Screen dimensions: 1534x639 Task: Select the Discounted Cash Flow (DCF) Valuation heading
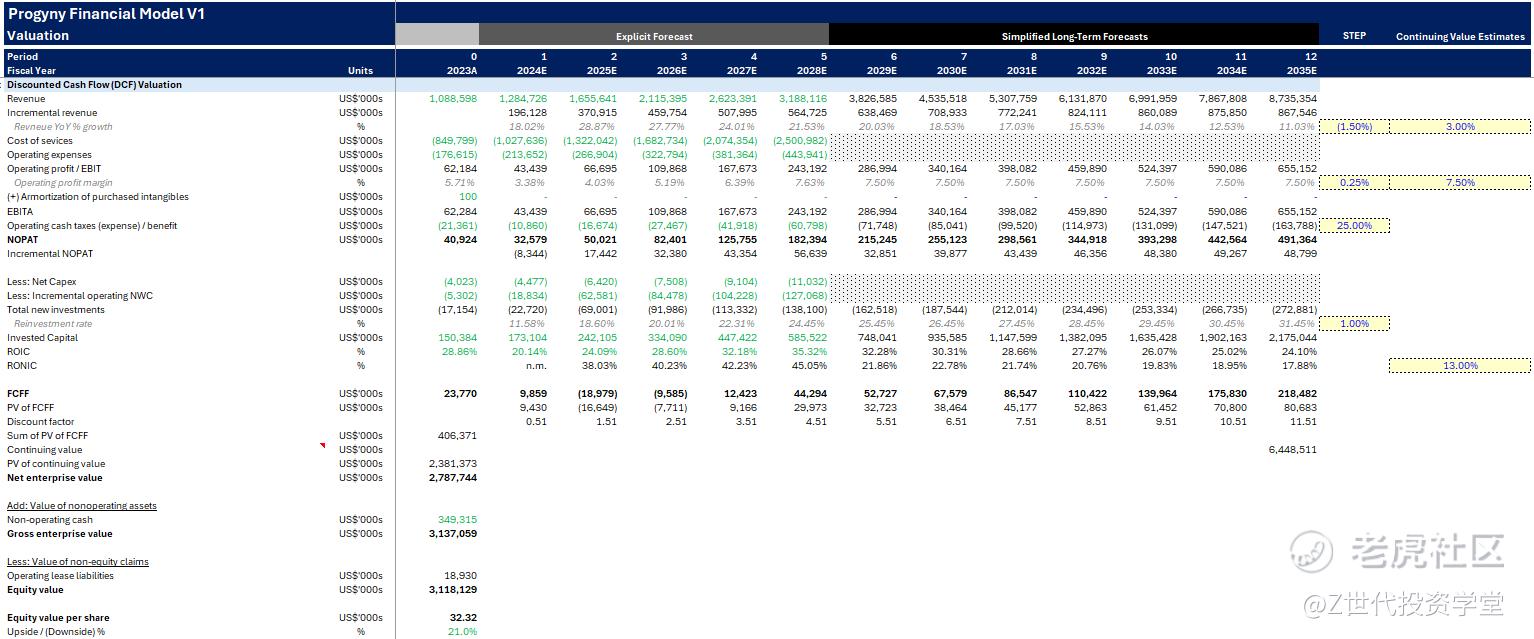coord(94,85)
